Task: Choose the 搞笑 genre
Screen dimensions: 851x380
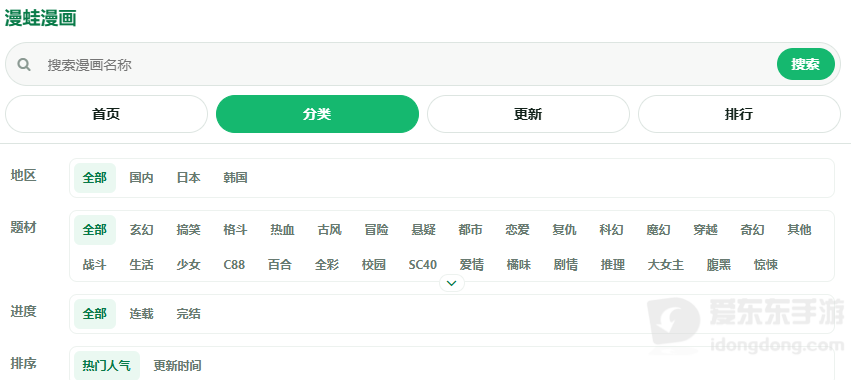Action: point(188,230)
